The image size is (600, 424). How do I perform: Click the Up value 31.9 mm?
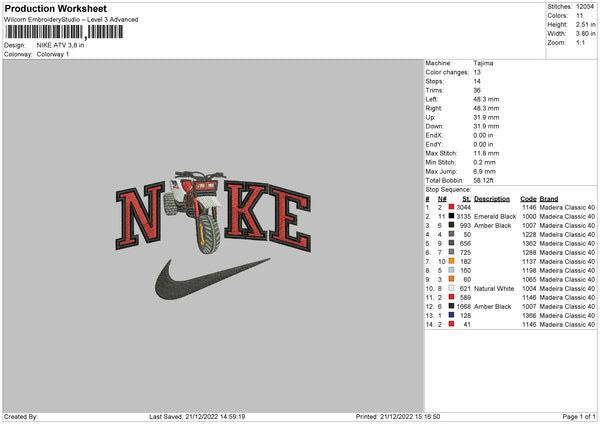pyautogui.click(x=486, y=117)
